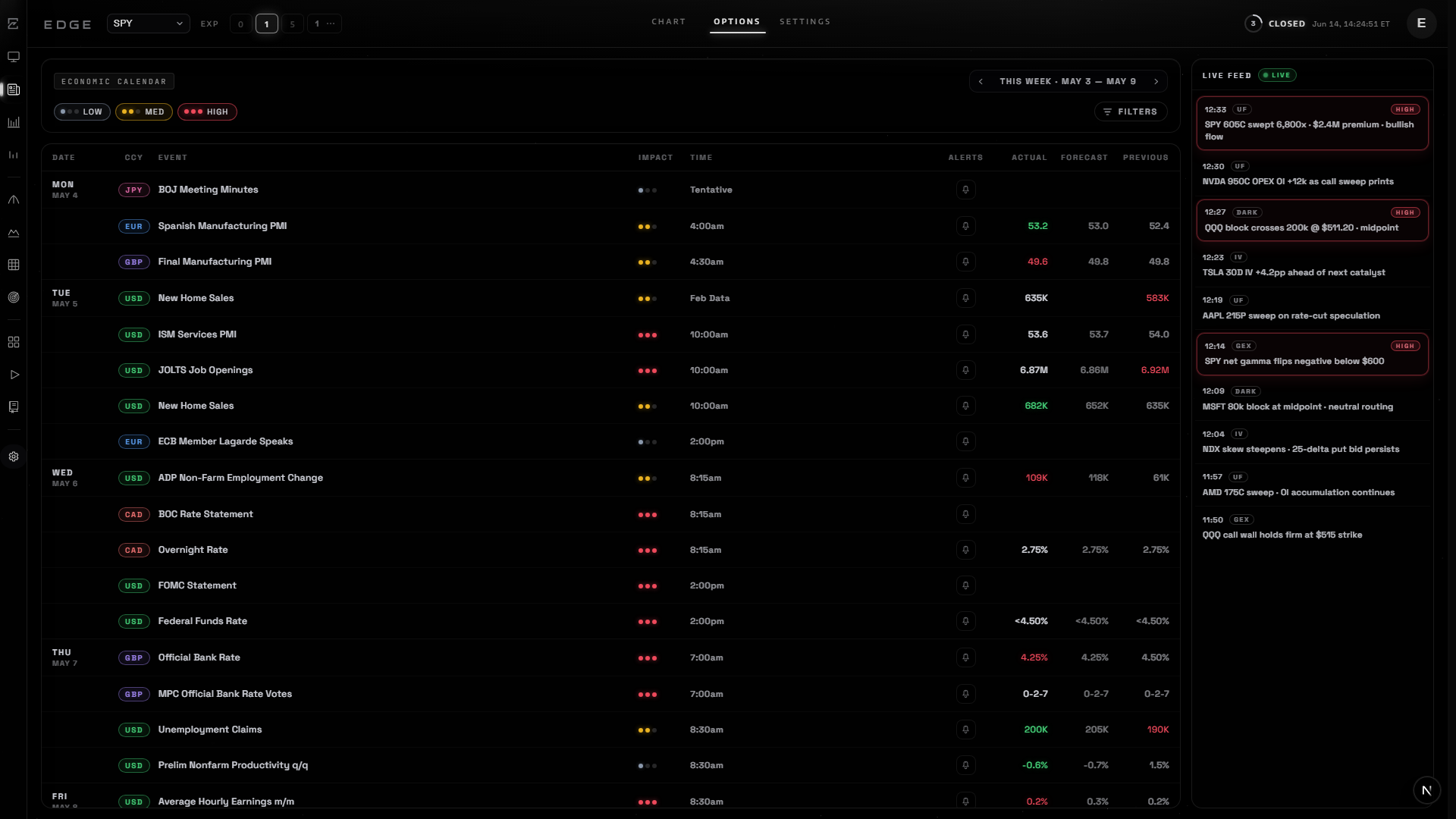Click the play sidebar icon
Viewport: 1456px width, 819px height.
click(x=14, y=375)
